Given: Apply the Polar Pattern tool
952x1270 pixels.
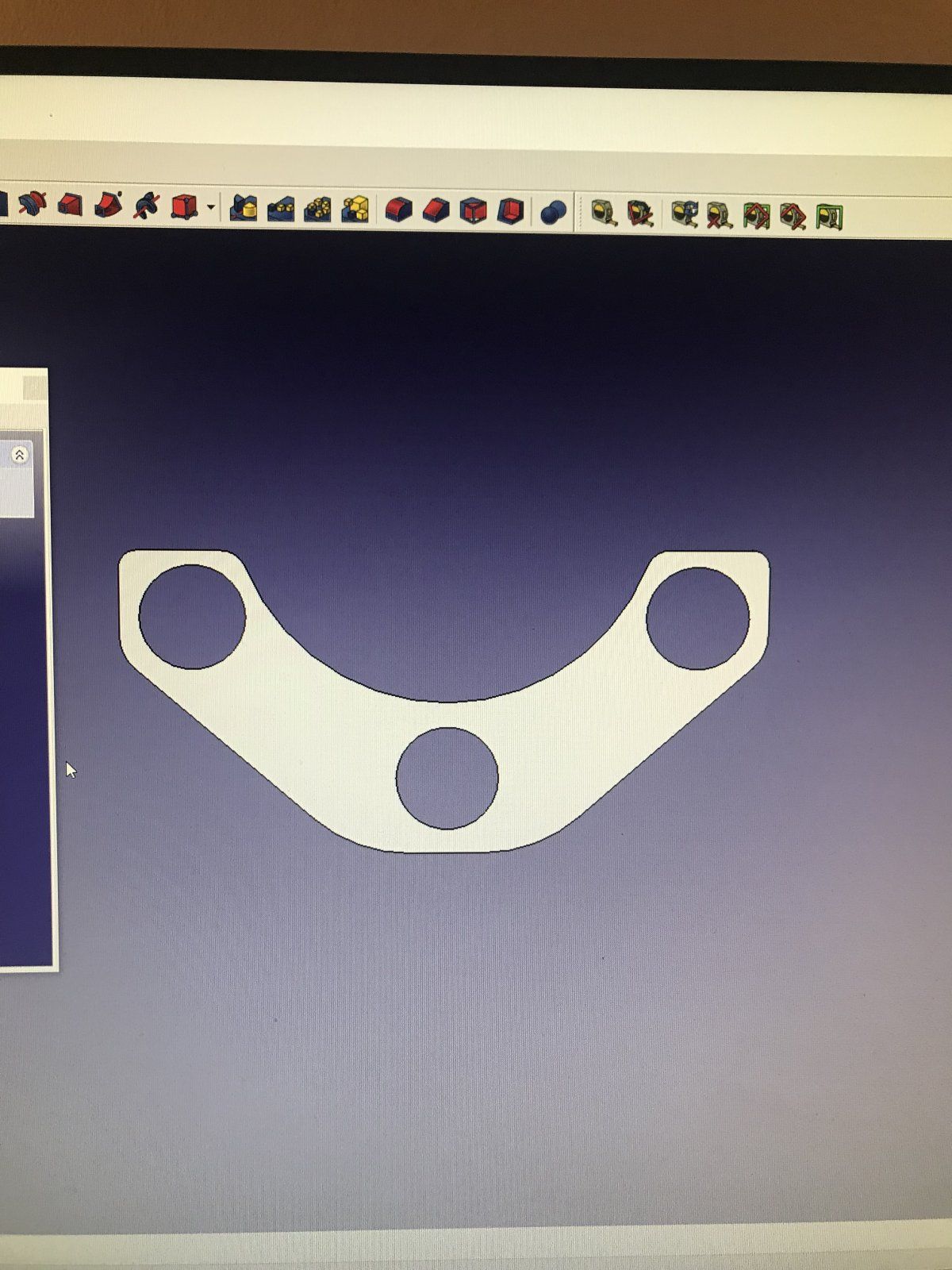Looking at the screenshot, I should coord(318,209).
